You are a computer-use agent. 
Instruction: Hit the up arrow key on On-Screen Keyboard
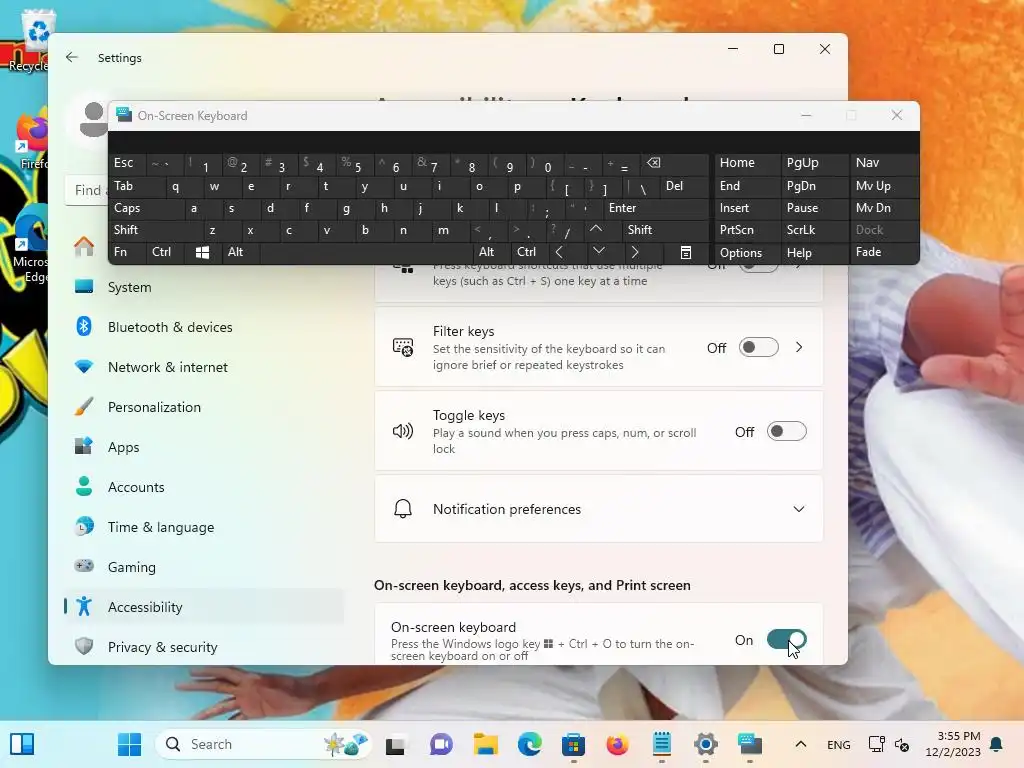click(596, 229)
